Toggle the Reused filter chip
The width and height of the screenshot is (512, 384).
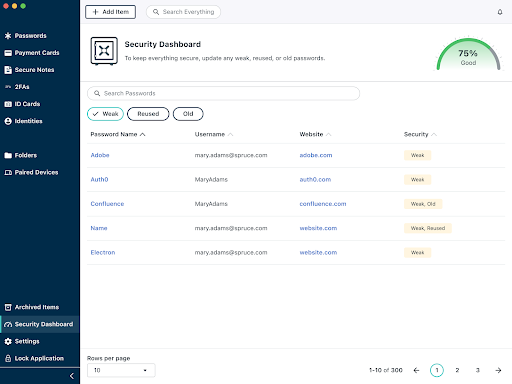pyautogui.click(x=148, y=114)
